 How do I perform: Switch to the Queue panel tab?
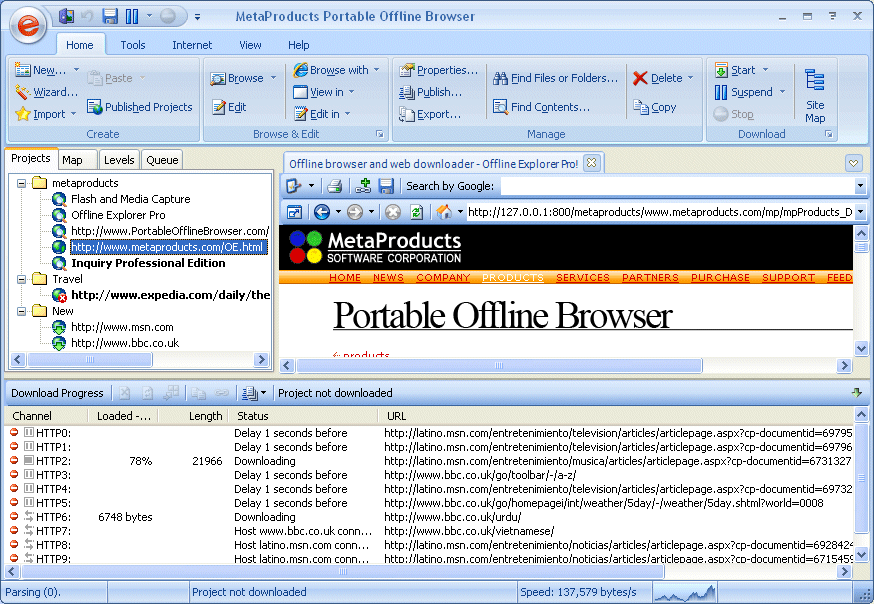pos(162,160)
